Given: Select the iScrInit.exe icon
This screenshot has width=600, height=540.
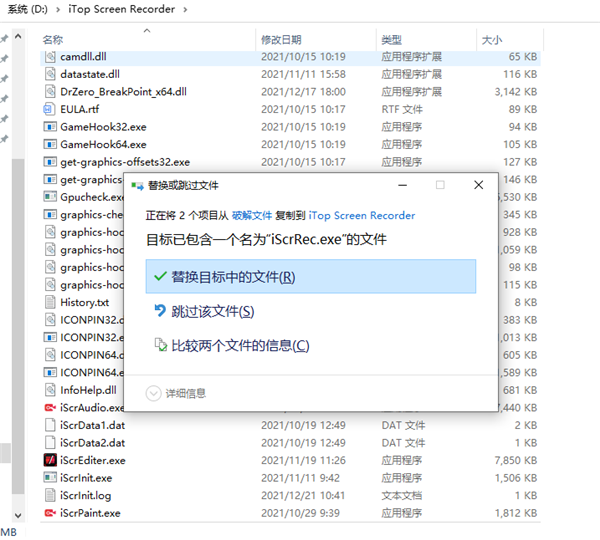Looking at the screenshot, I should [x=50, y=478].
